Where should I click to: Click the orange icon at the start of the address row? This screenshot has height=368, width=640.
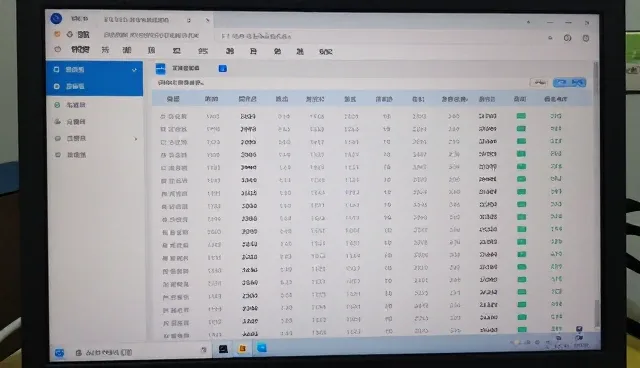point(57,34)
